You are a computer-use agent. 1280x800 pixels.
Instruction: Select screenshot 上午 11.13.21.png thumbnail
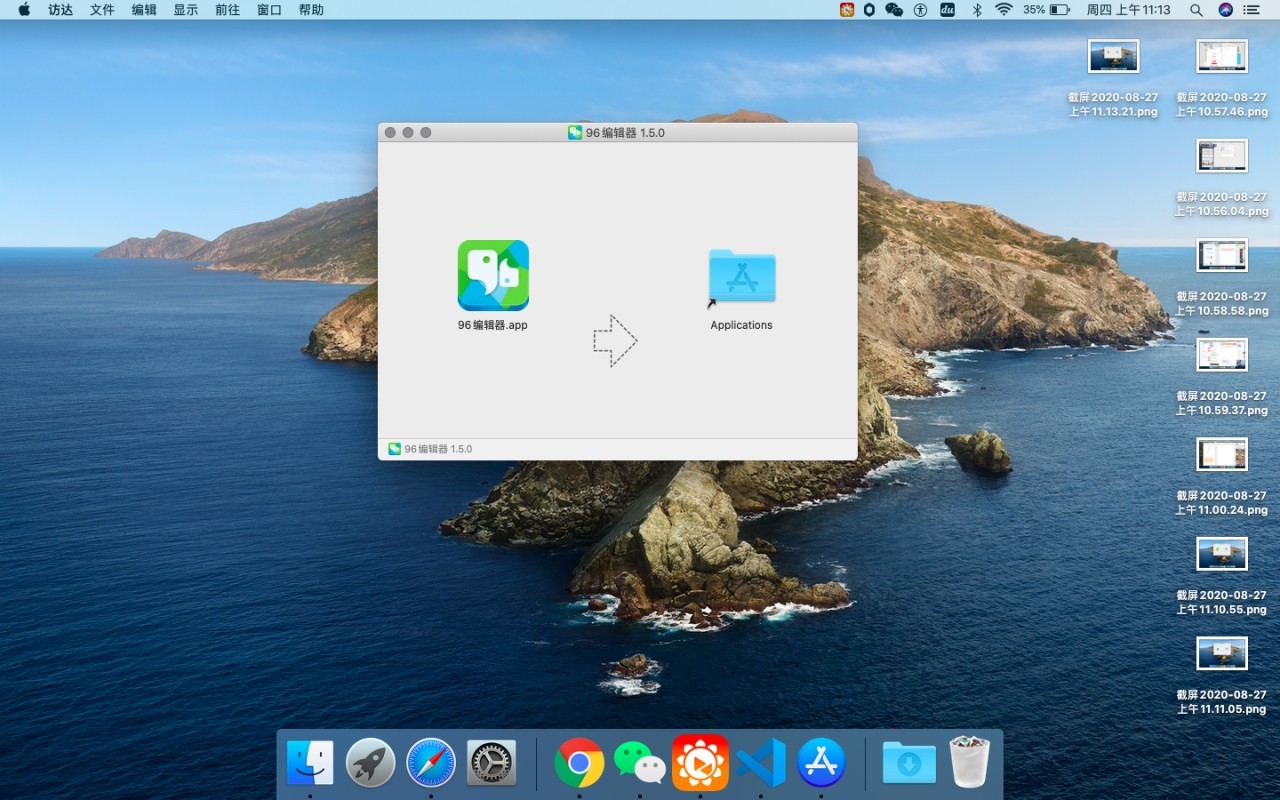point(1113,57)
